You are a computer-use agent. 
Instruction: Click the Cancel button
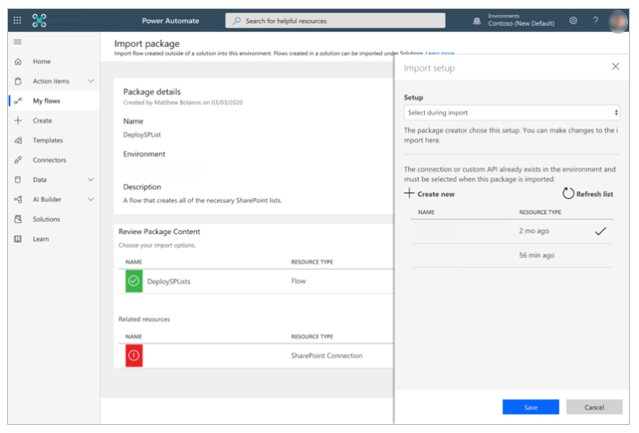click(x=594, y=407)
